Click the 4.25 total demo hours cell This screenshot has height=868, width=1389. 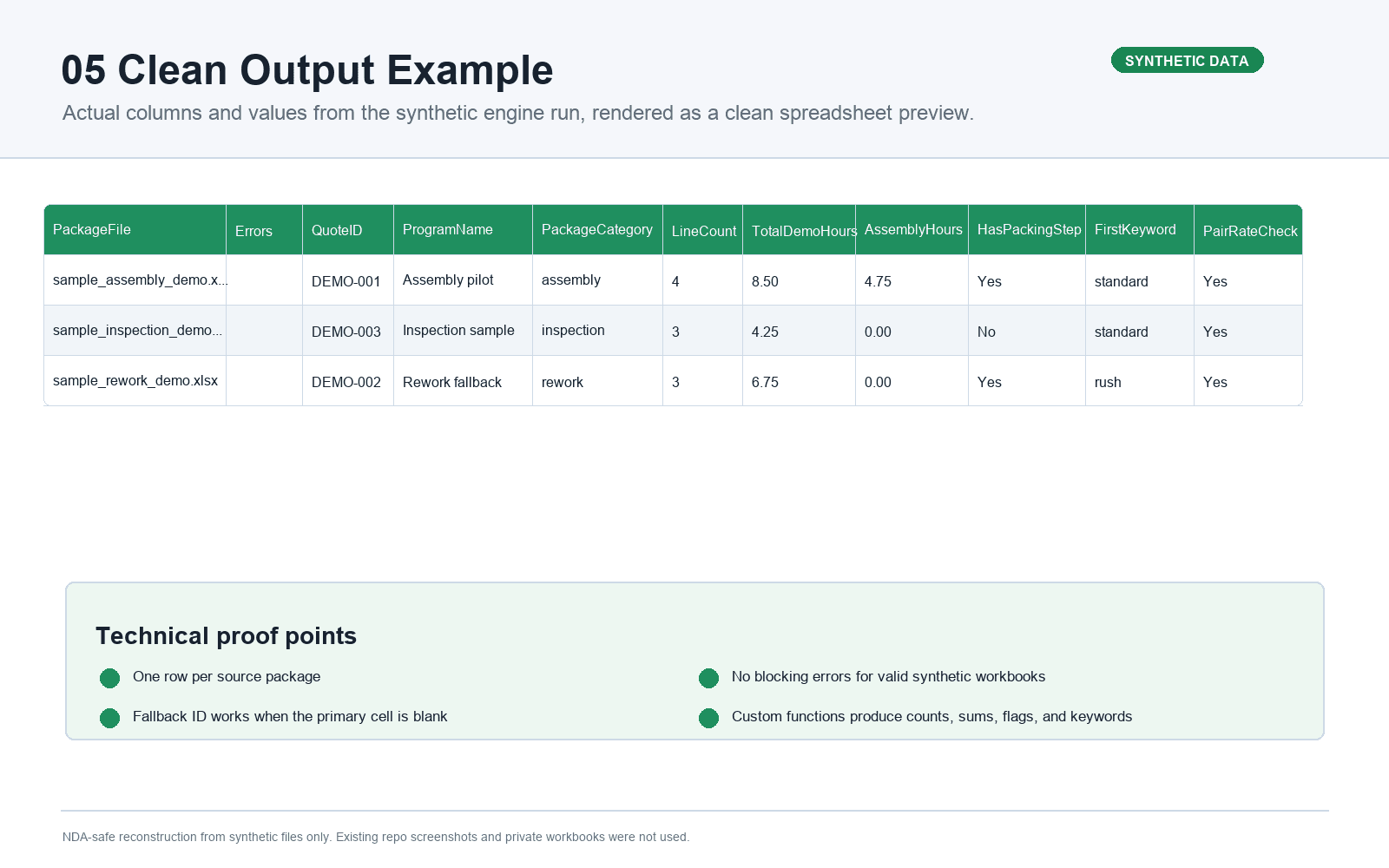(799, 331)
